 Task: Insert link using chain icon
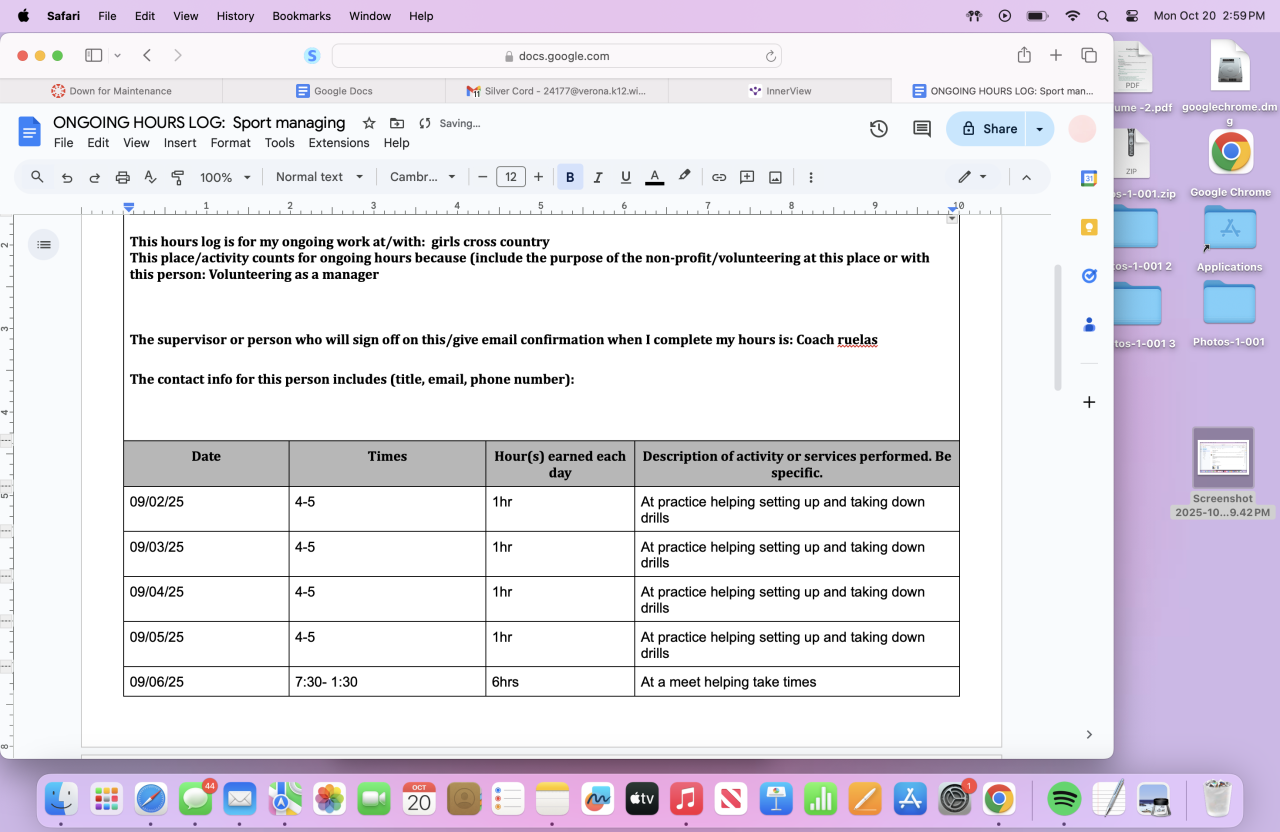coord(718,177)
